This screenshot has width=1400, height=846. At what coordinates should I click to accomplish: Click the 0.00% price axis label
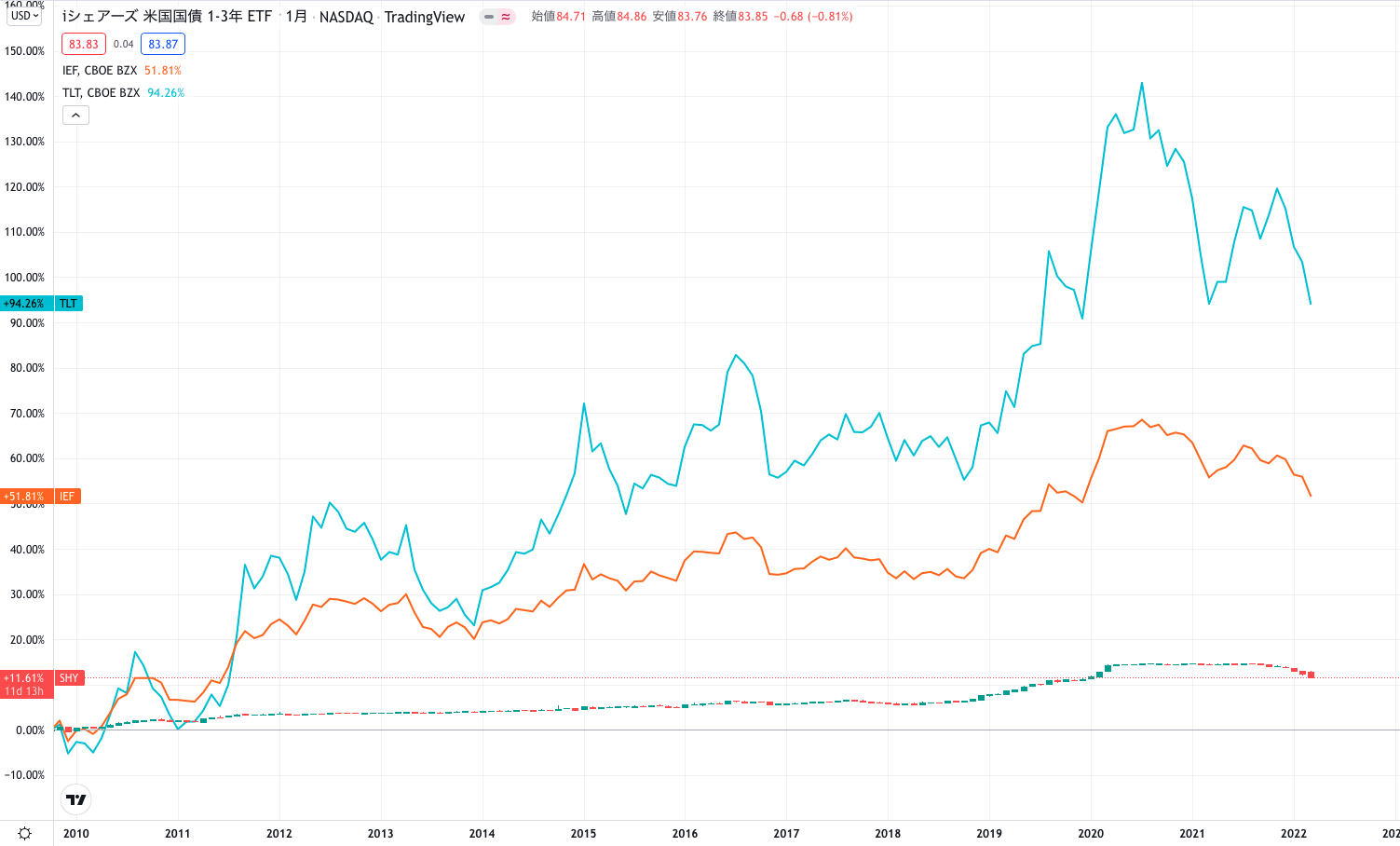[x=30, y=730]
